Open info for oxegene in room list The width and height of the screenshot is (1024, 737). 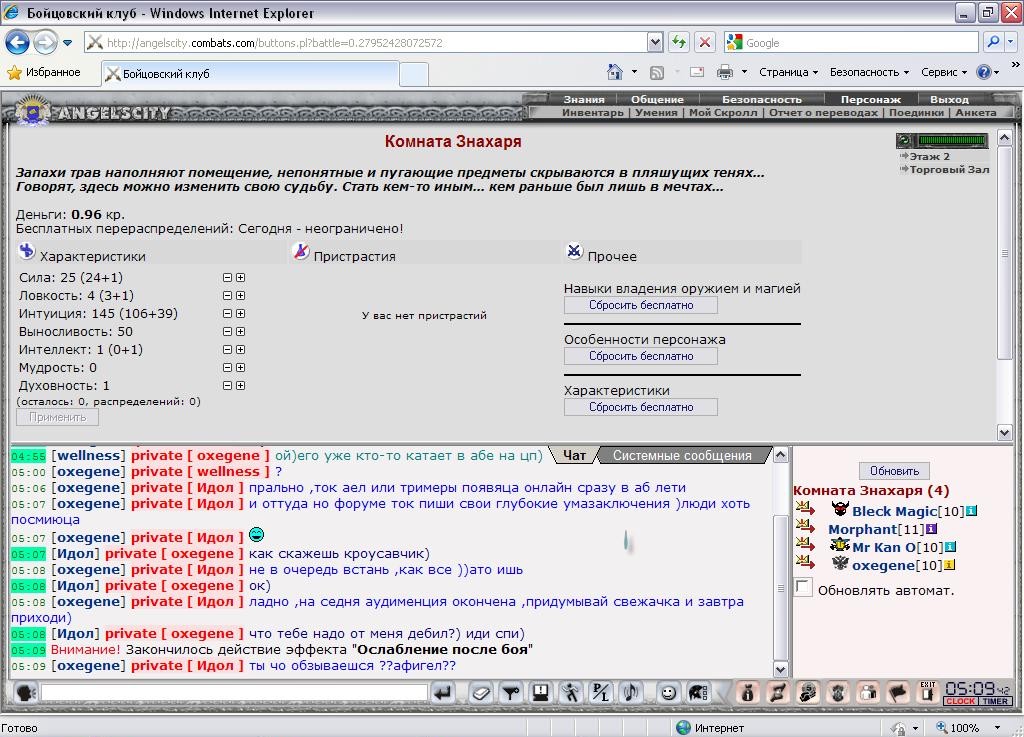click(x=950, y=565)
